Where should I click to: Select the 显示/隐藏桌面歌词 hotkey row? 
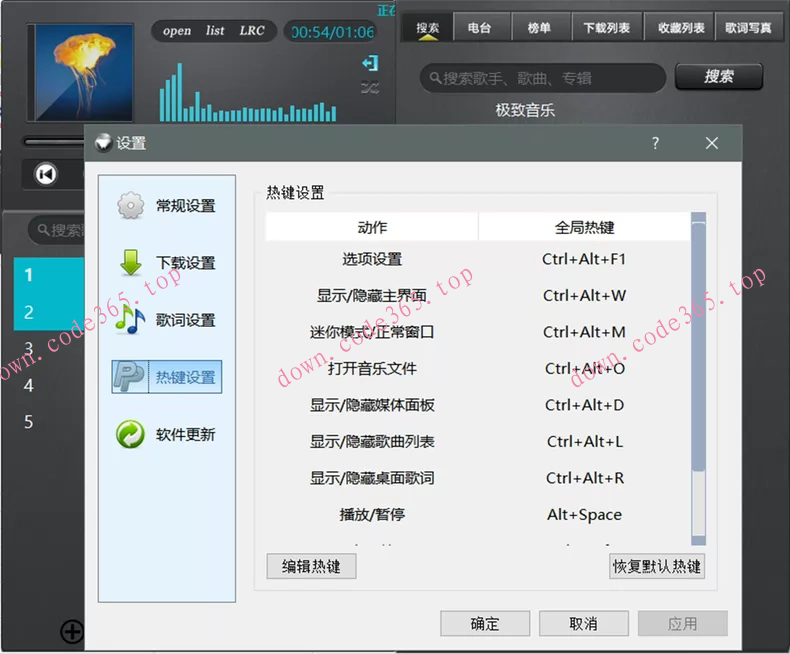[x=478, y=478]
